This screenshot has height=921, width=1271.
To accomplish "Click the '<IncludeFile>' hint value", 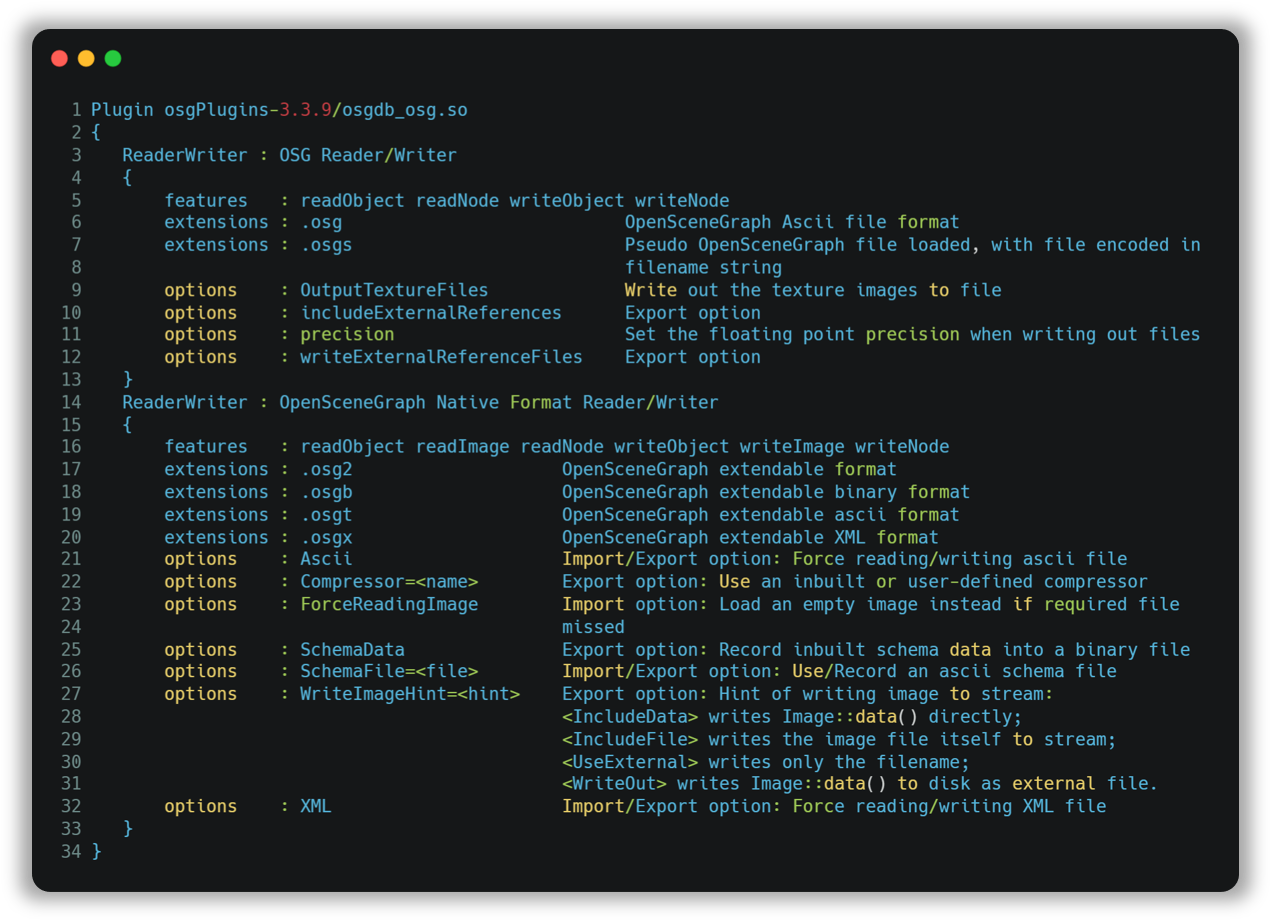I will [630, 739].
